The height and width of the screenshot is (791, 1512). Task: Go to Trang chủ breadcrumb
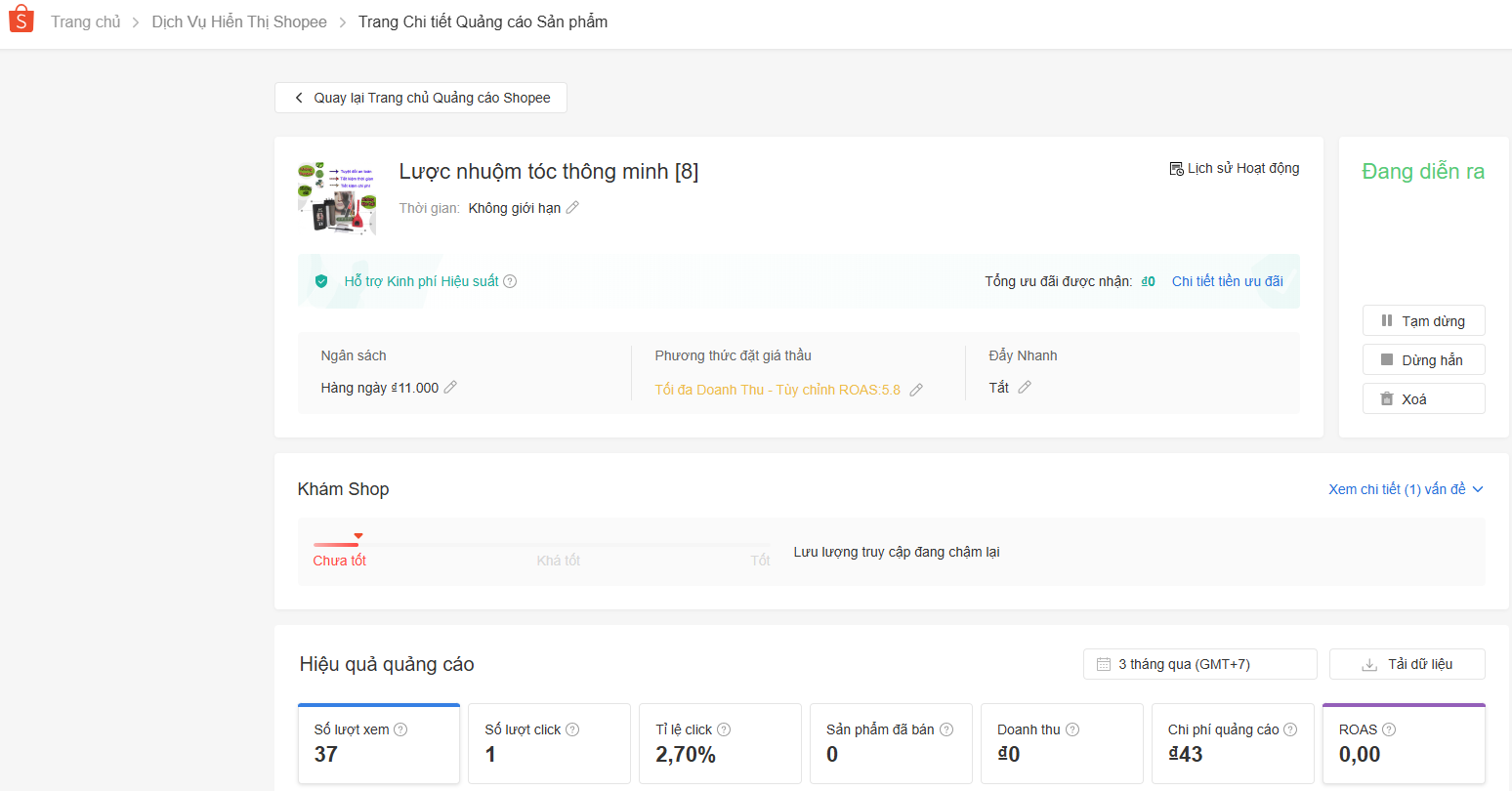coord(86,21)
